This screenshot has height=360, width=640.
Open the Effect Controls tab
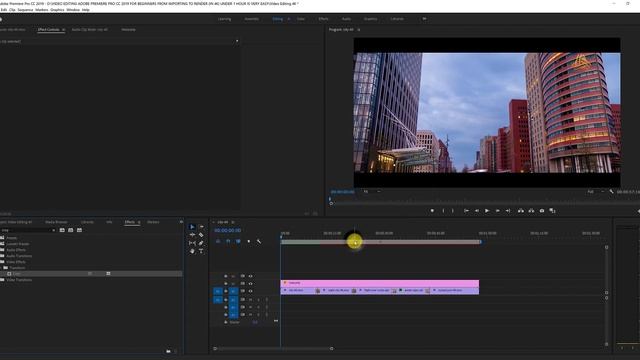click(49, 30)
